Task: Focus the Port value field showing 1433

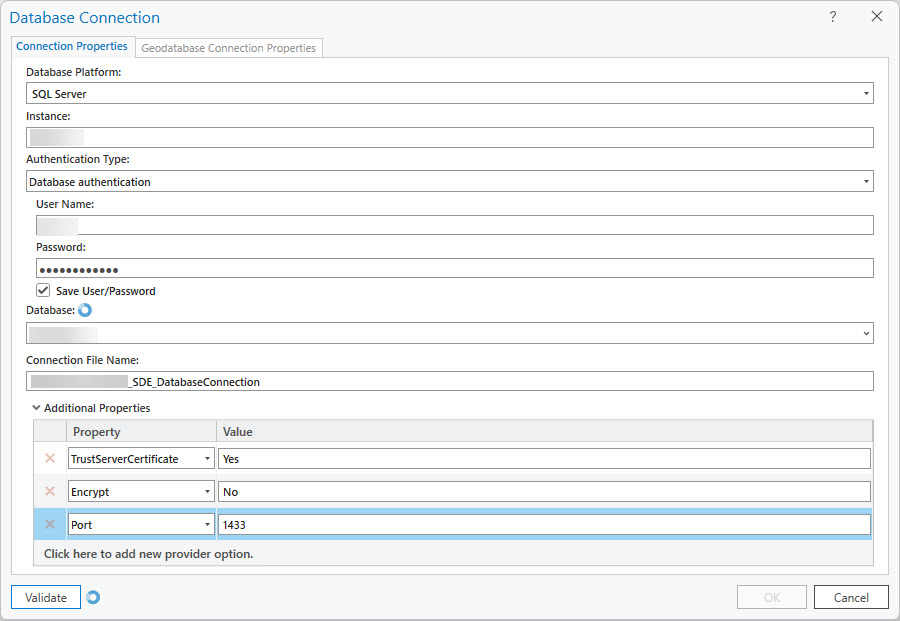Action: click(x=544, y=525)
